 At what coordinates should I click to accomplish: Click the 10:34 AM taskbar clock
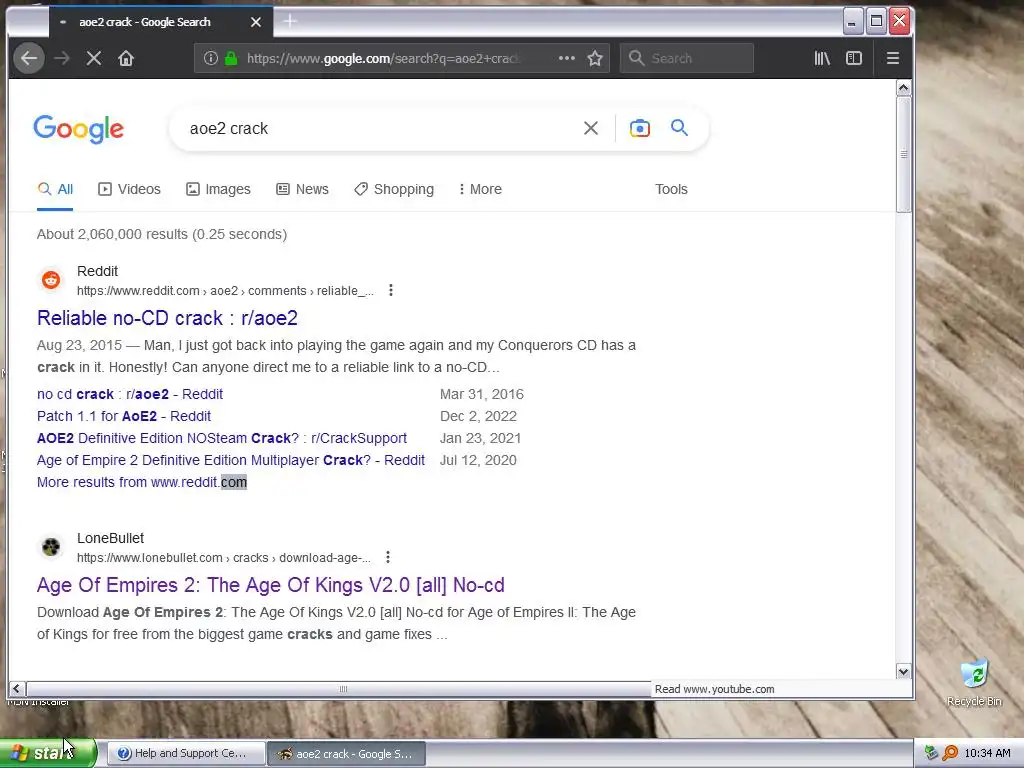pos(987,754)
